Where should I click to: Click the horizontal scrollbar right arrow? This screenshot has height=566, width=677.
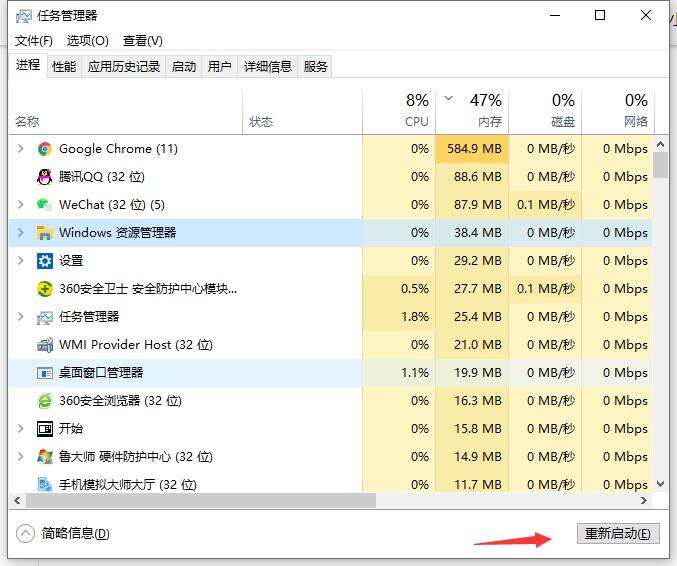(644, 501)
